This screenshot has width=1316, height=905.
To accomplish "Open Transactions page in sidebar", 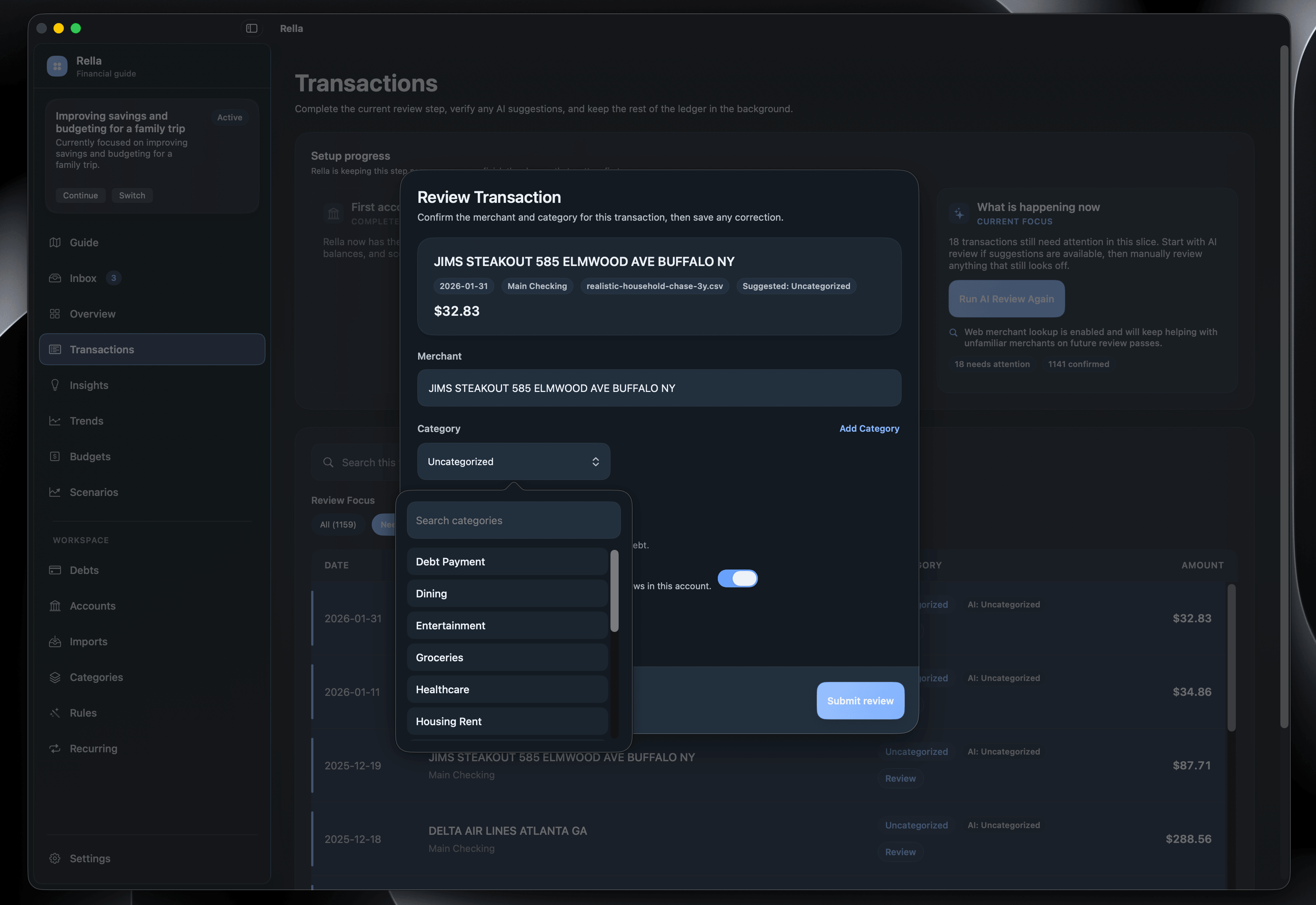I will 152,349.
